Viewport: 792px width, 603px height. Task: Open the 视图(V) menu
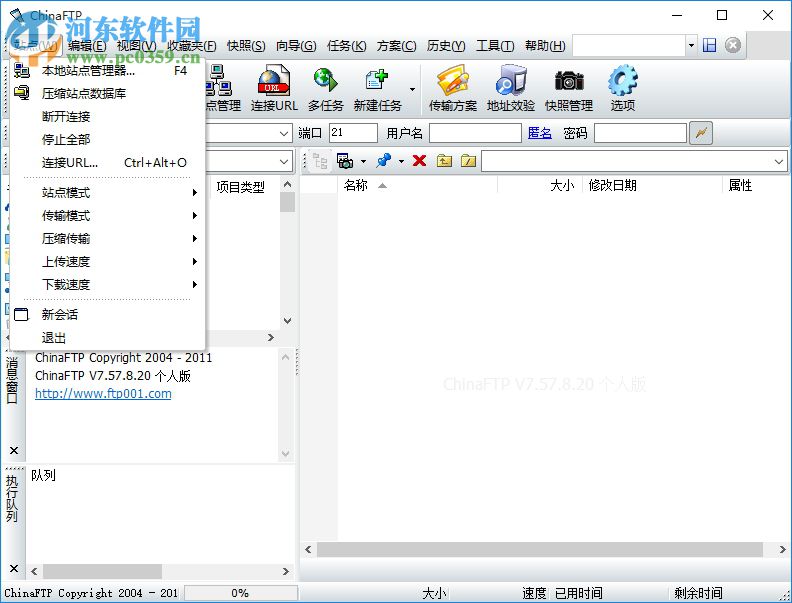click(x=136, y=46)
